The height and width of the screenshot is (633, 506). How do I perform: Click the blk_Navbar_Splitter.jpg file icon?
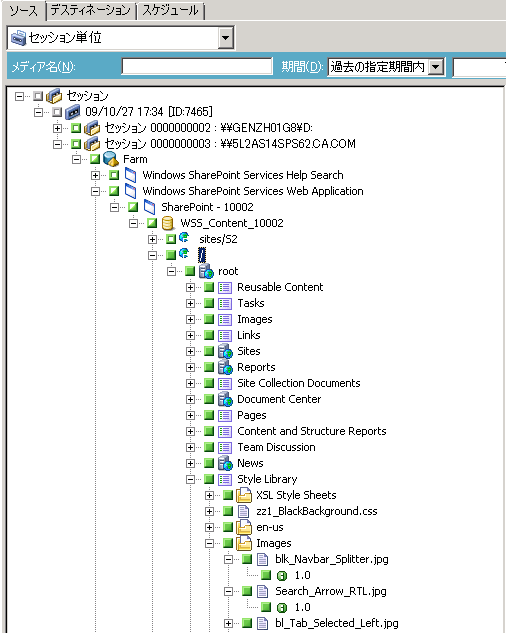coord(262,559)
